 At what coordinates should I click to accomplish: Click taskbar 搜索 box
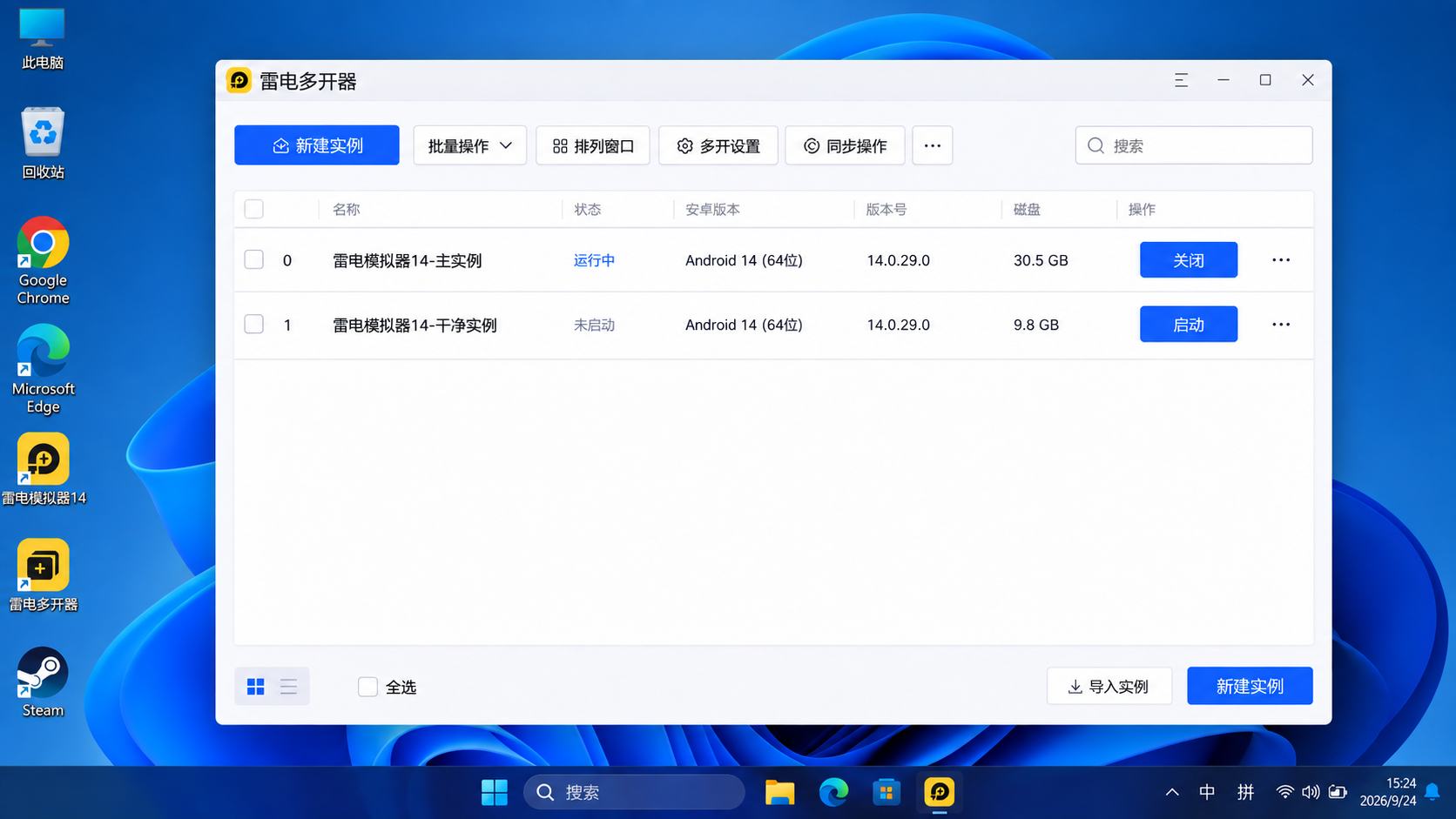tap(634, 792)
